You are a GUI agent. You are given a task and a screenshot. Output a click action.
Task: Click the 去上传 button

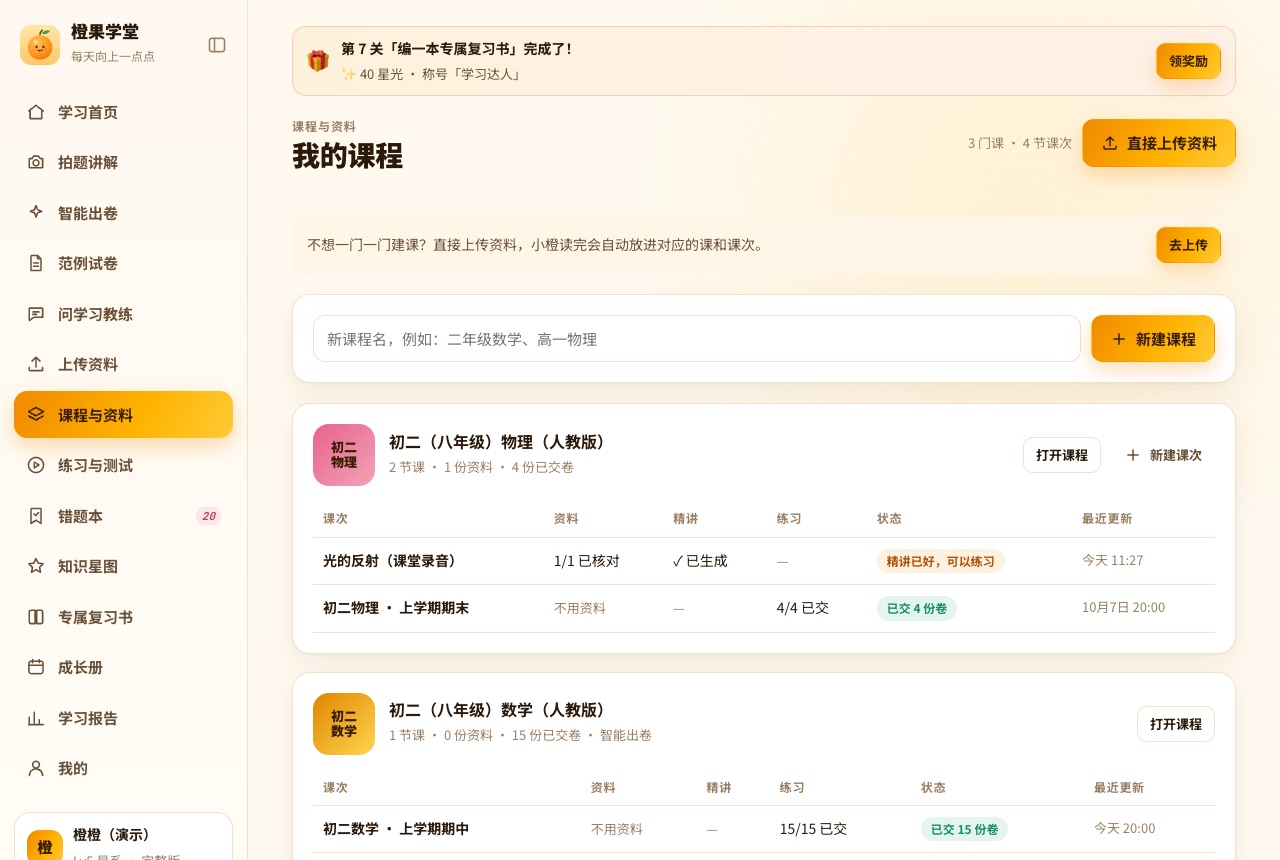pos(1188,245)
